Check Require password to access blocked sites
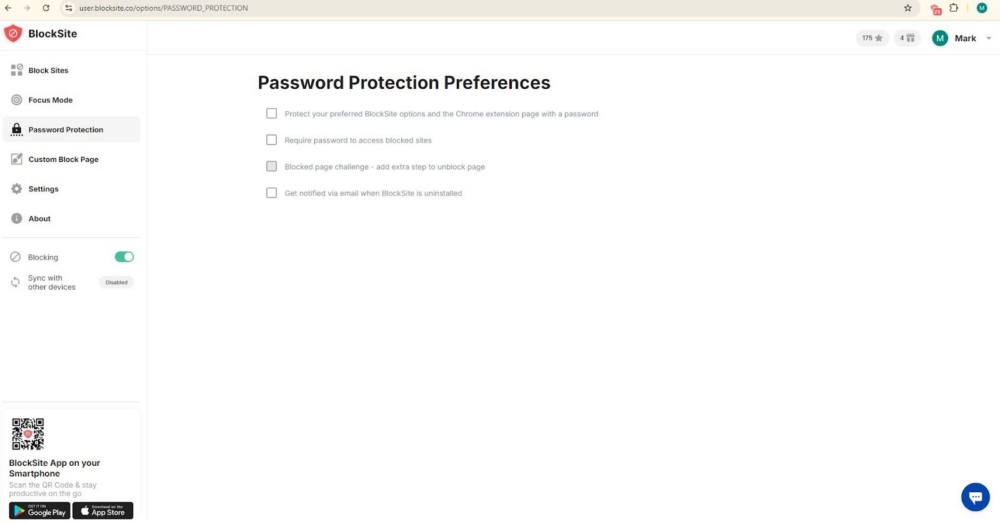This screenshot has width=1000, height=524. 271,140
